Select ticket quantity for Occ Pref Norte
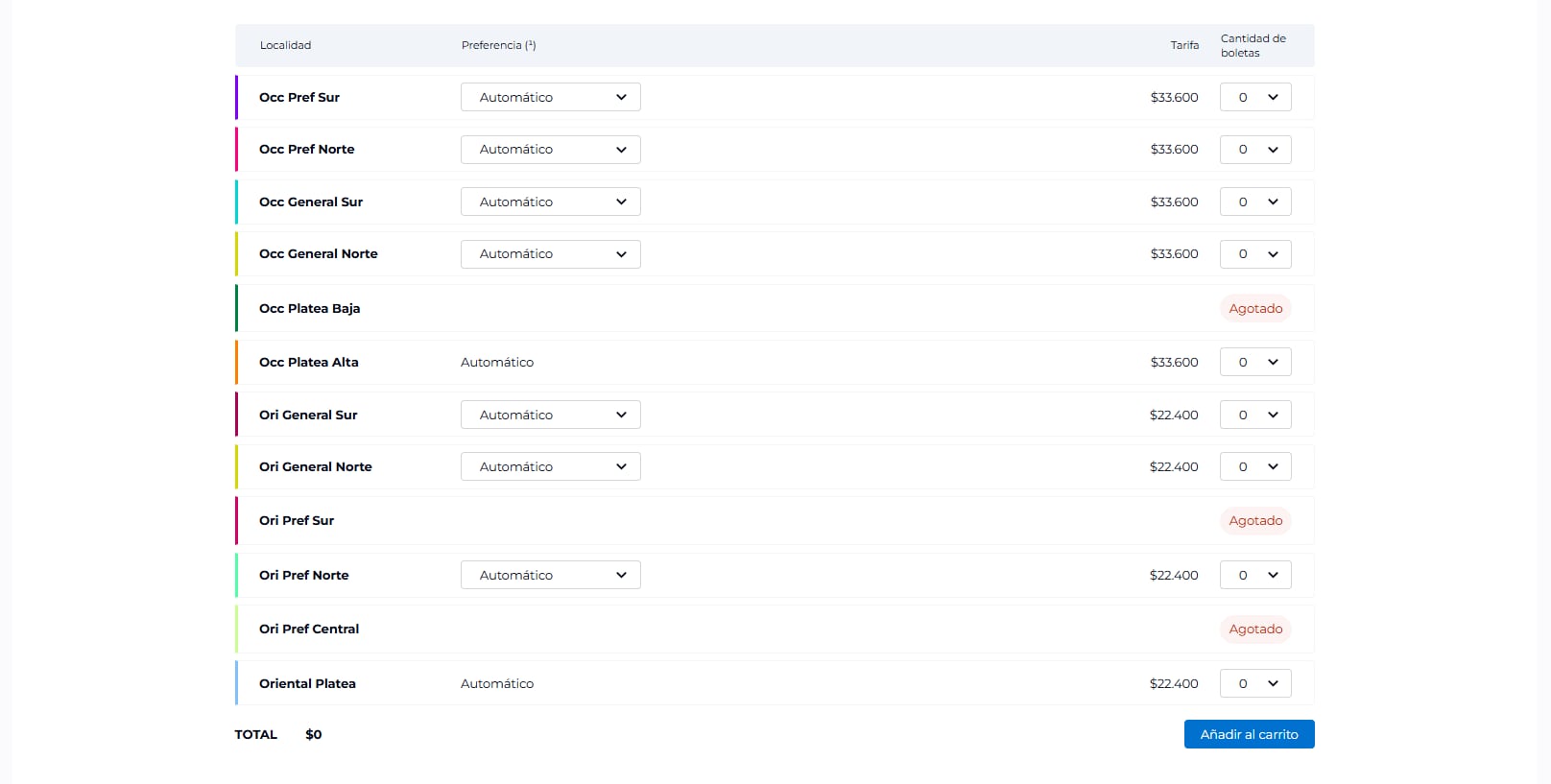Image resolution: width=1551 pixels, height=784 pixels. click(x=1255, y=150)
